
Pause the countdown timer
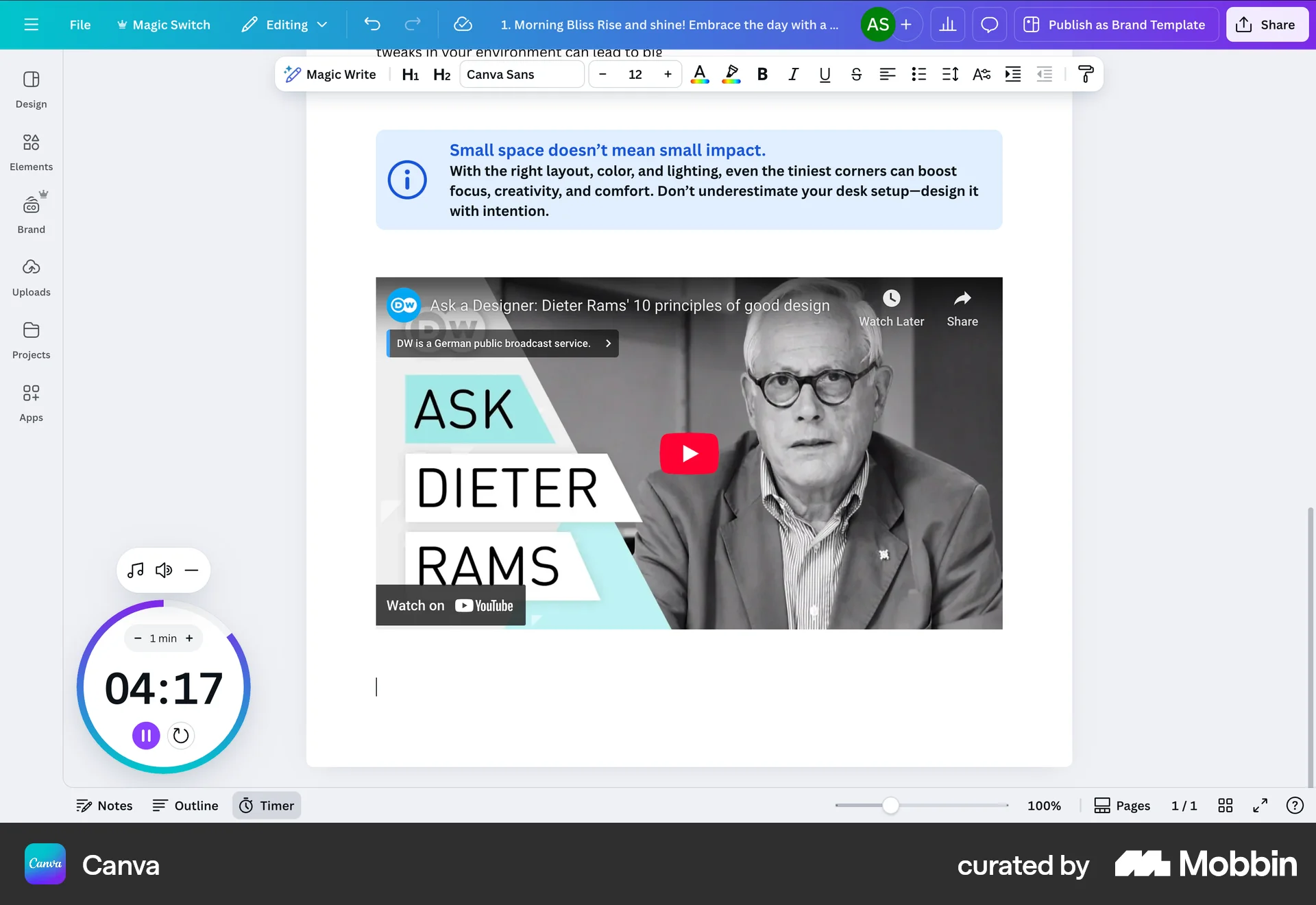click(x=145, y=735)
